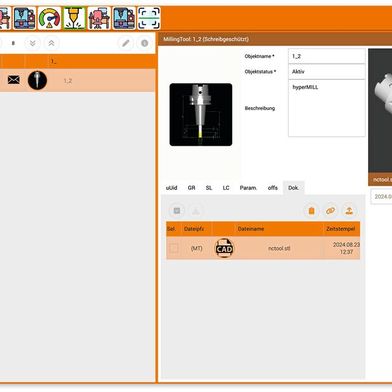Open the office desk icon beside the milling tool
Screen dimensions: 392x392
click(99, 18)
